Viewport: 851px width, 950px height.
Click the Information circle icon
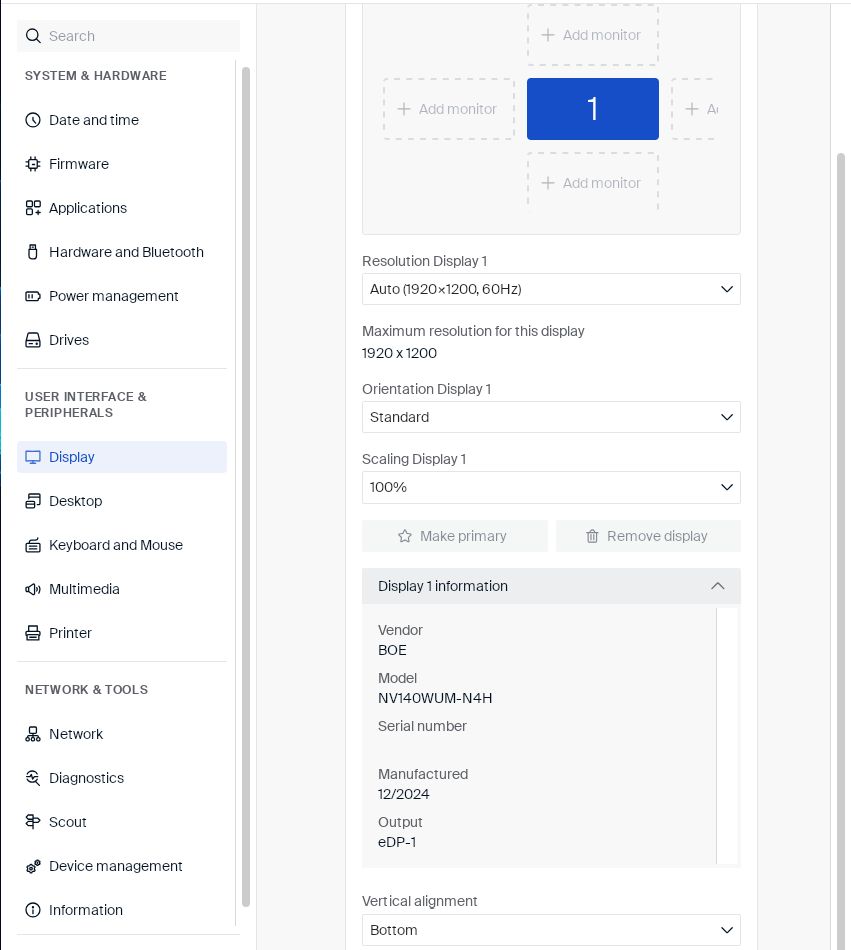point(33,910)
